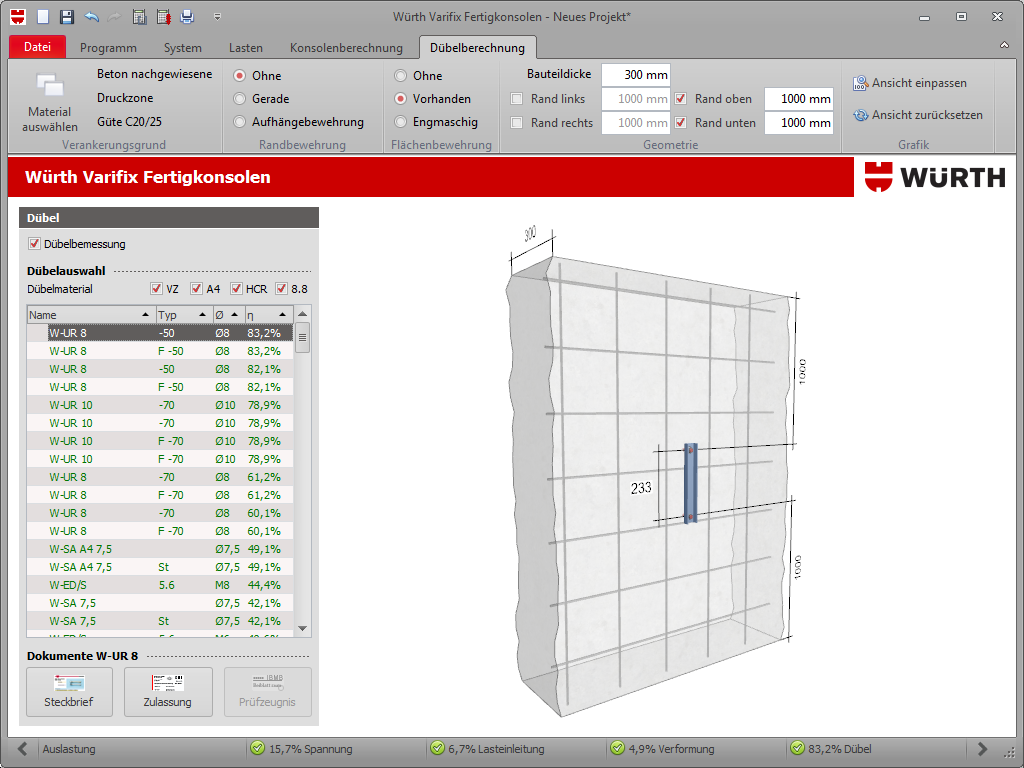This screenshot has width=1024, height=768.
Task: Uncheck the HCR material checkbox
Action: (x=236, y=288)
